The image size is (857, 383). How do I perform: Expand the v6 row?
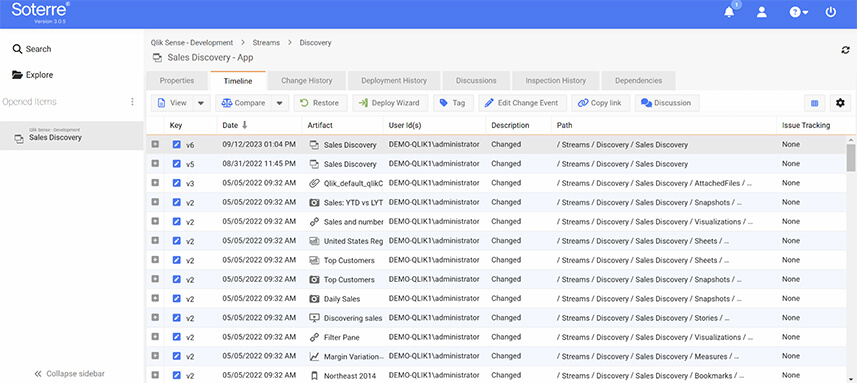(155, 144)
